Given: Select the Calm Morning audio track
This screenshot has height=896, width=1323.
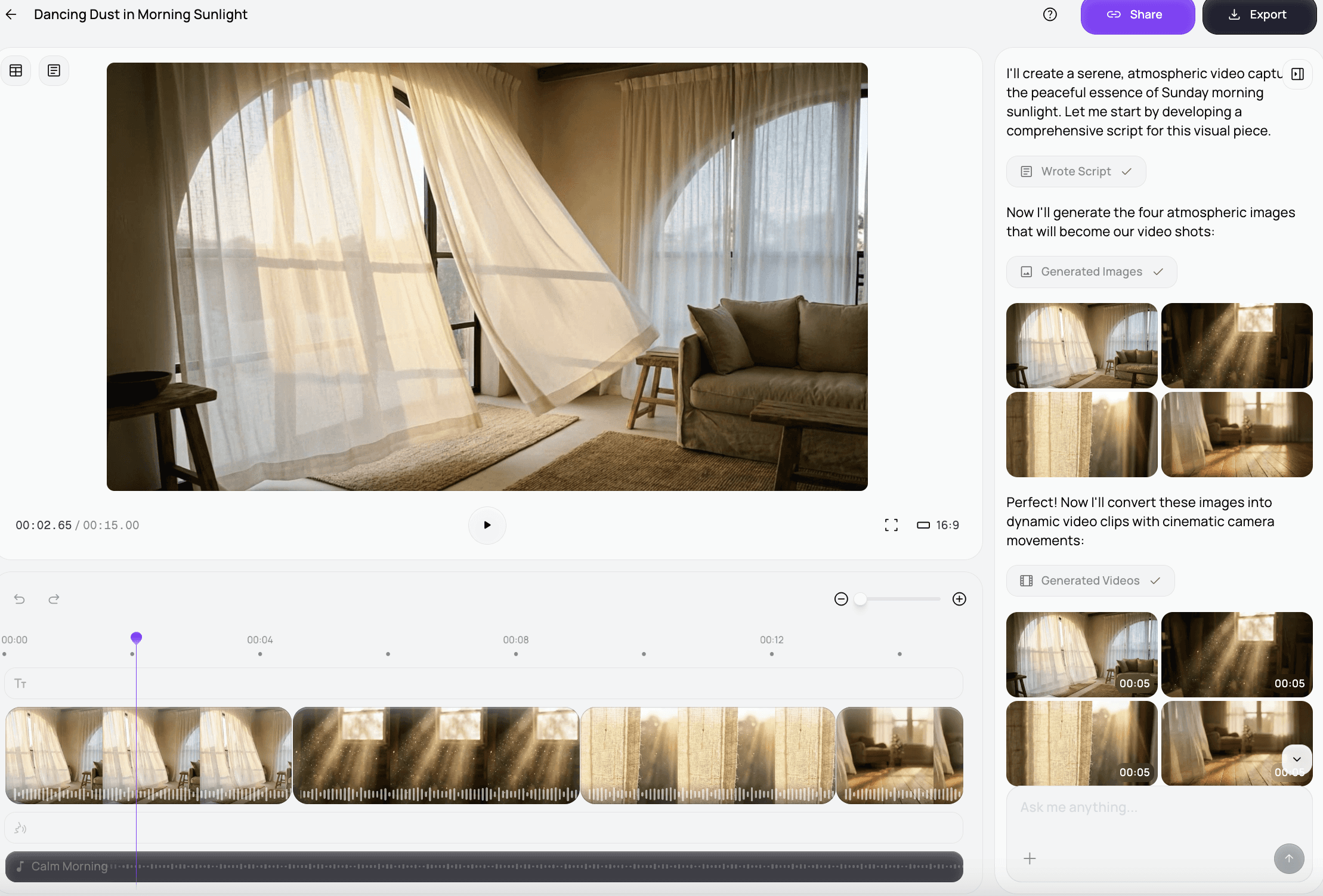Looking at the screenshot, I should coord(484,866).
